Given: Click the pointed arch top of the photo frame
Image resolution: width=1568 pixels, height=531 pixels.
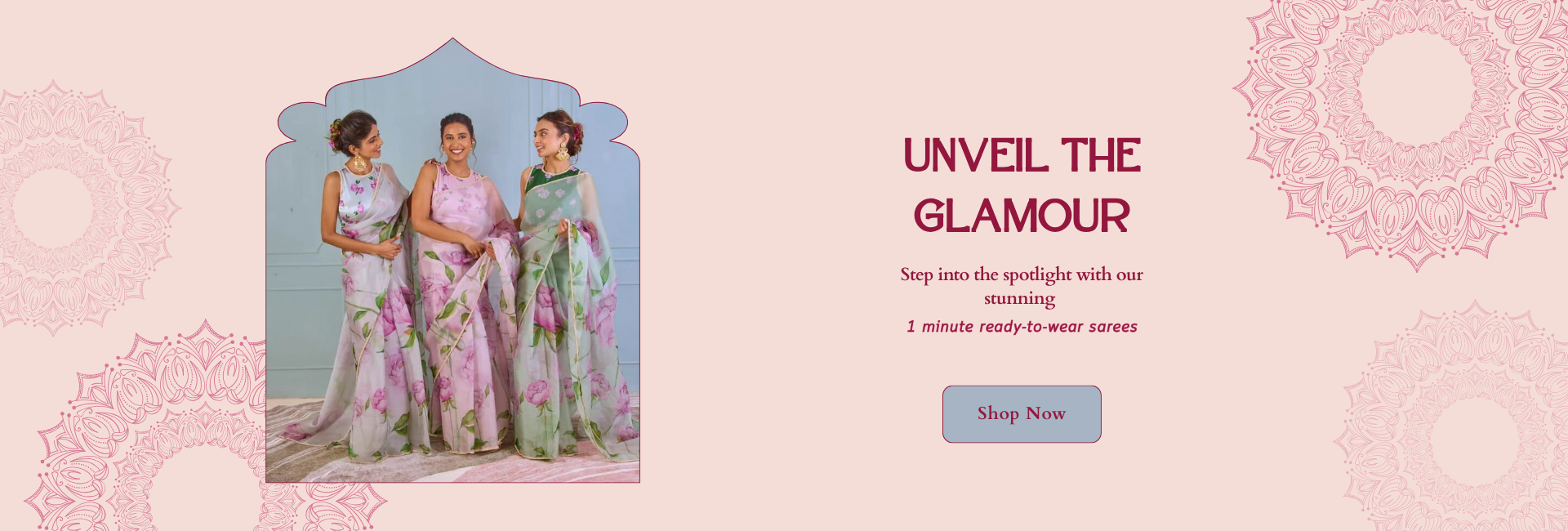Looking at the screenshot, I should point(452,57).
